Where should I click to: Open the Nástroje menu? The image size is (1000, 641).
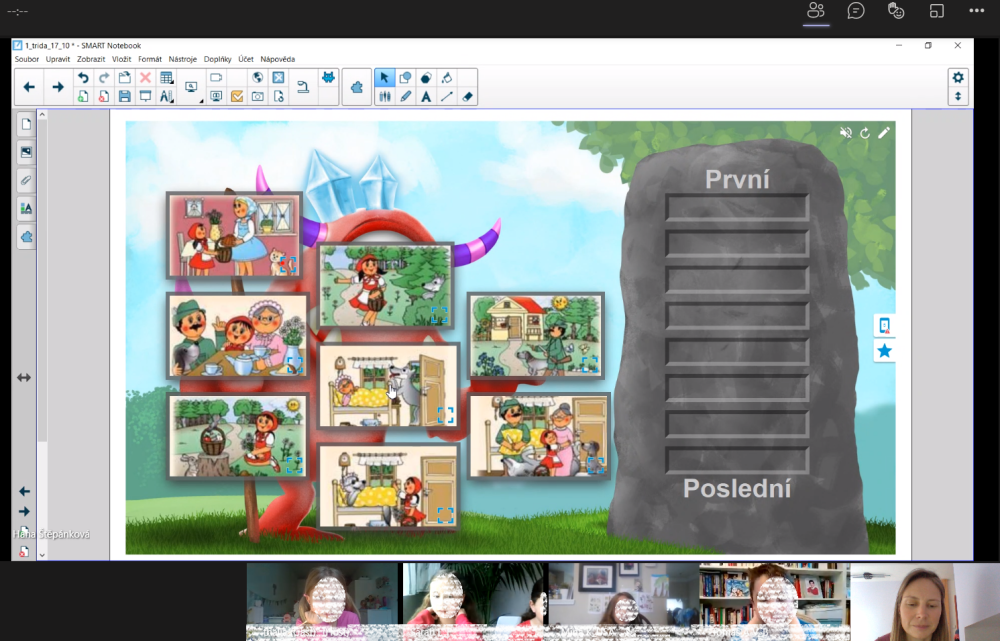(x=183, y=59)
